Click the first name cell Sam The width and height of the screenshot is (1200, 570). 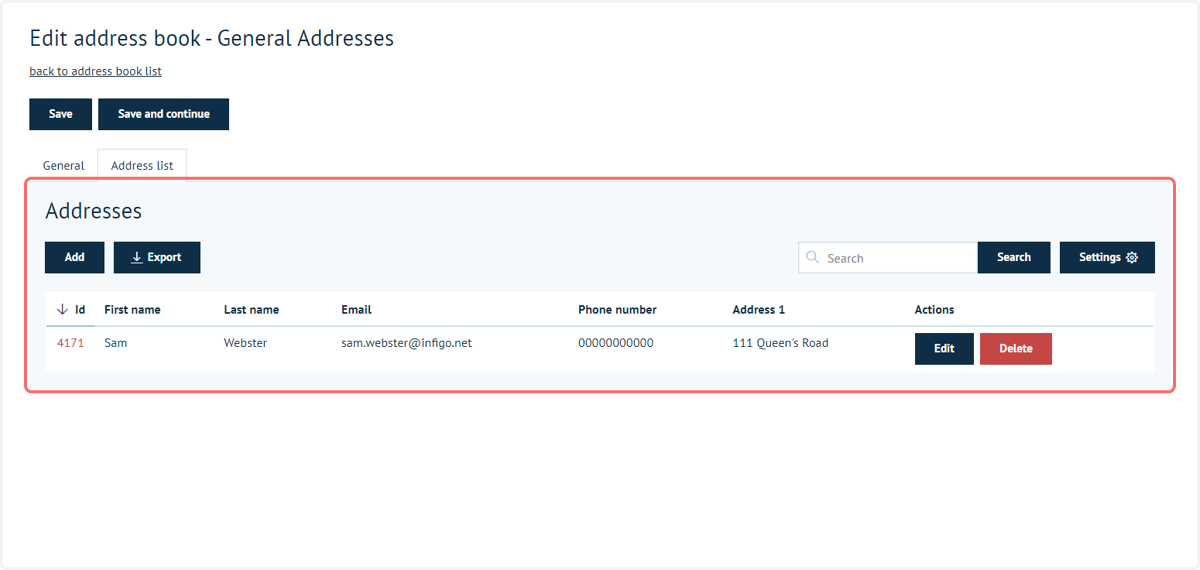tap(115, 343)
